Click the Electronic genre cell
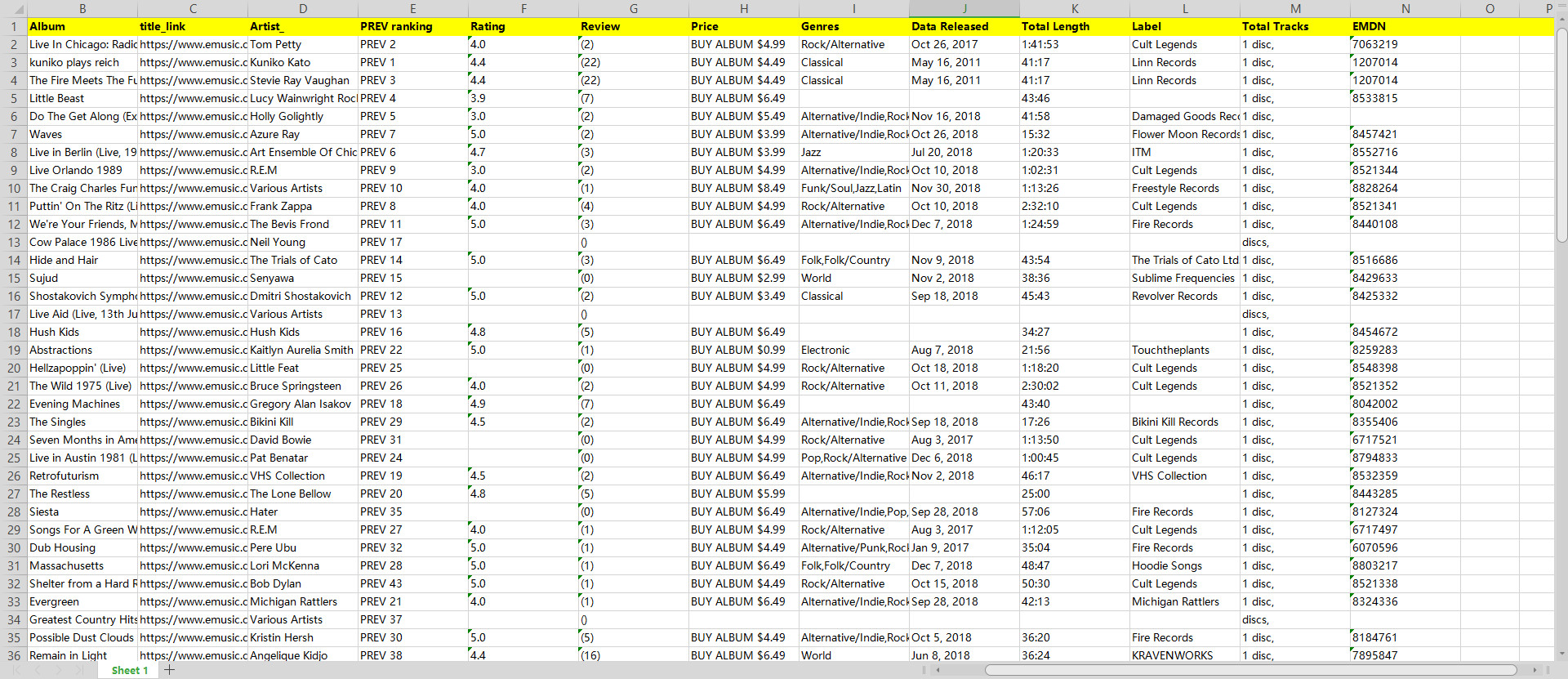The image size is (1568, 679). pyautogui.click(x=854, y=350)
